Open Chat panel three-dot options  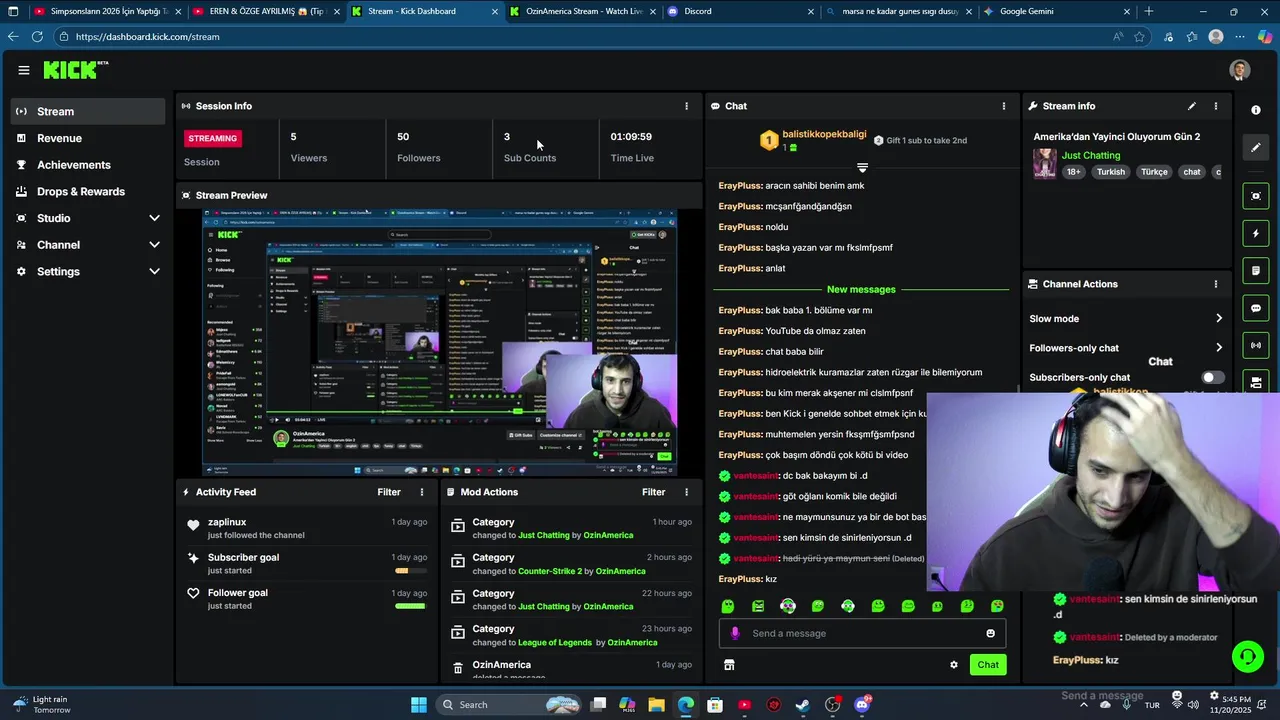coord(1004,106)
